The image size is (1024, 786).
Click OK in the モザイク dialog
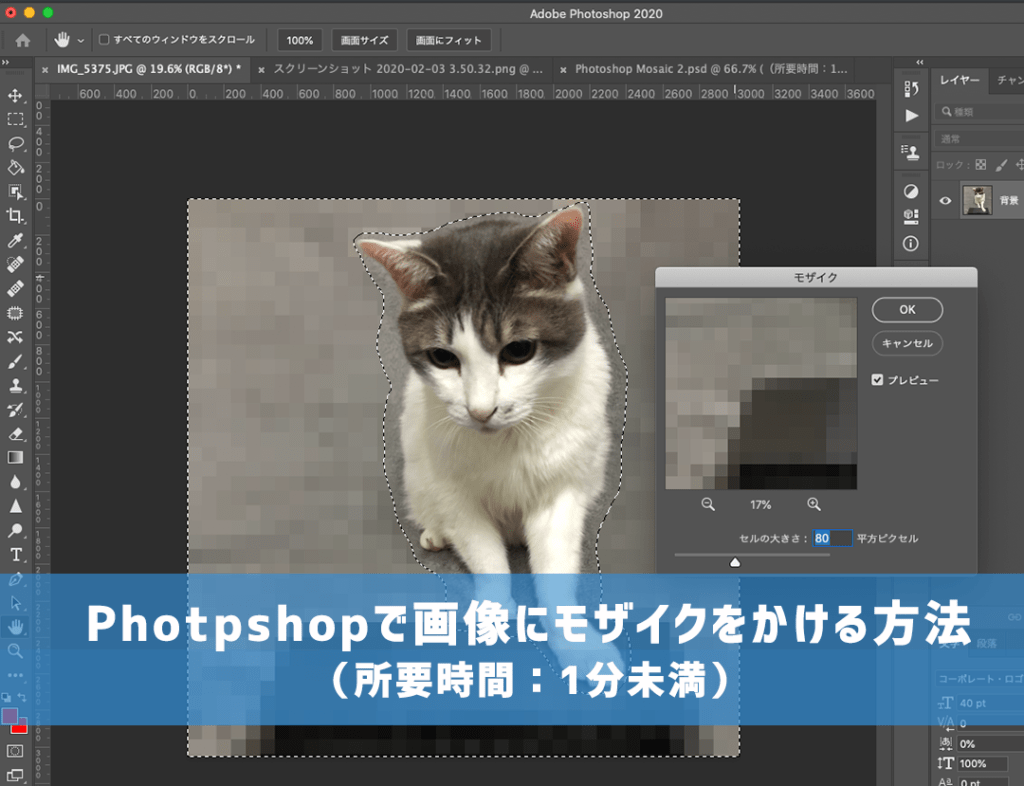pyautogui.click(x=907, y=310)
